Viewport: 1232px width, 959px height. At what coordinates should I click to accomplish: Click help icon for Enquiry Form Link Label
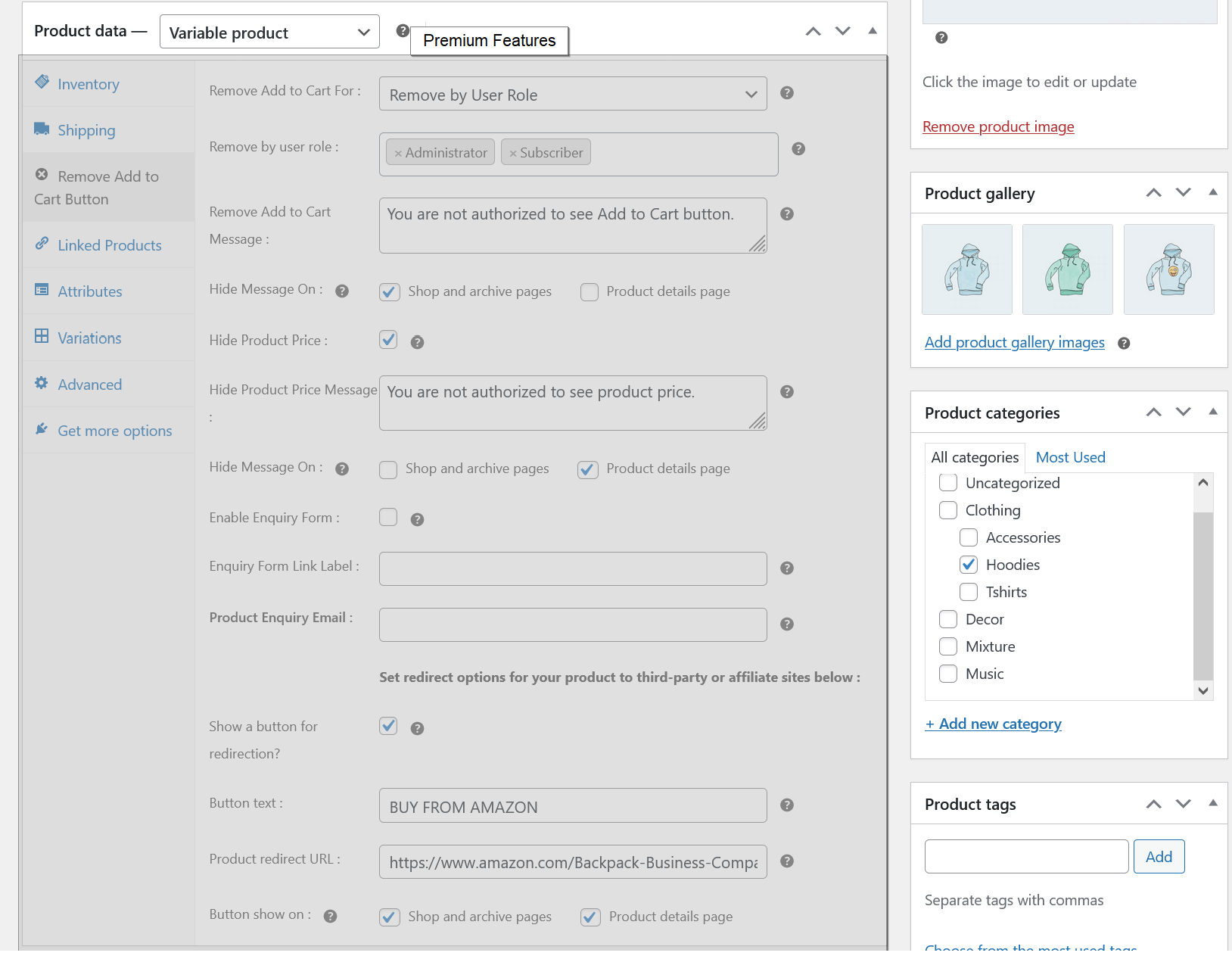click(787, 568)
